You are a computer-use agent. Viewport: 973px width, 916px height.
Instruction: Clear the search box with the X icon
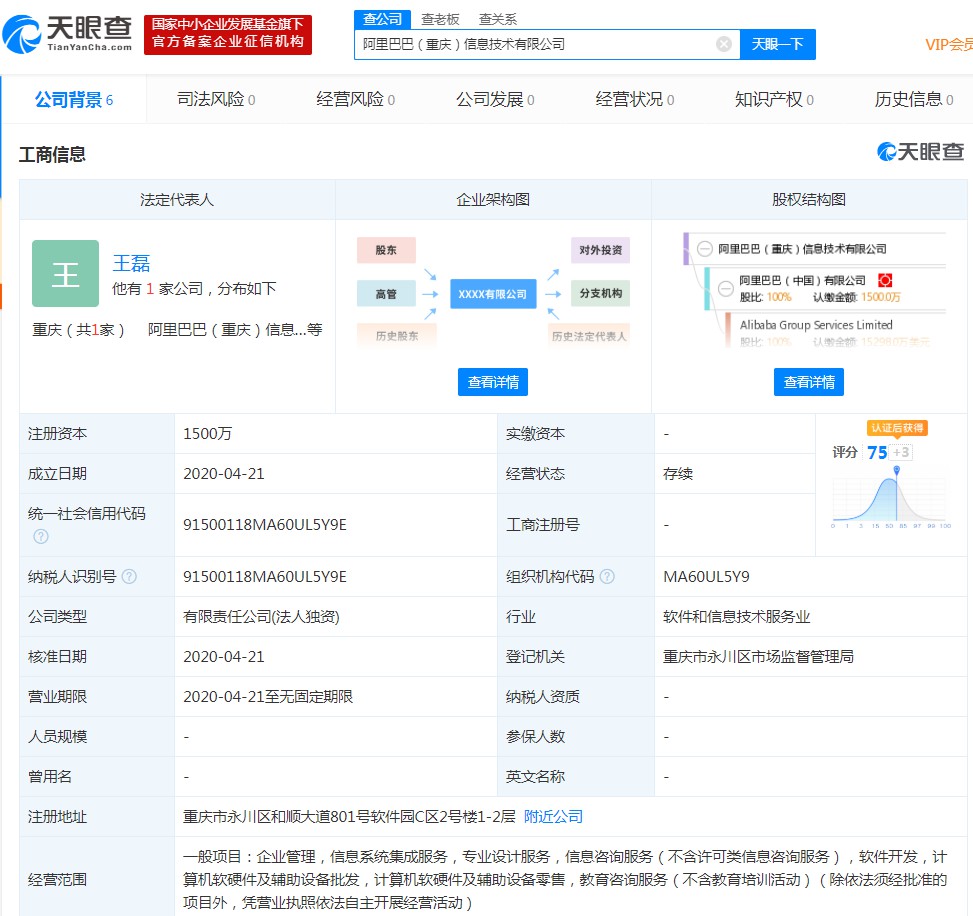(724, 44)
